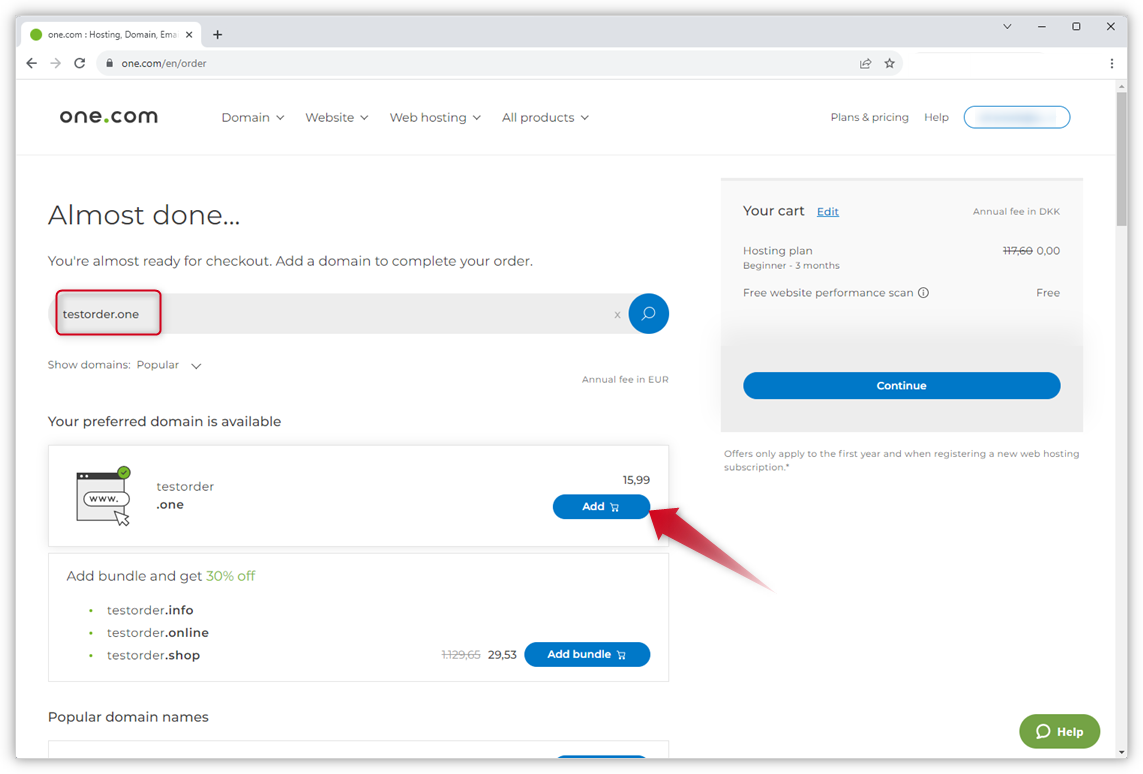Expand the Show domains Popular dropdown
The image size is (1143, 774).
[196, 366]
